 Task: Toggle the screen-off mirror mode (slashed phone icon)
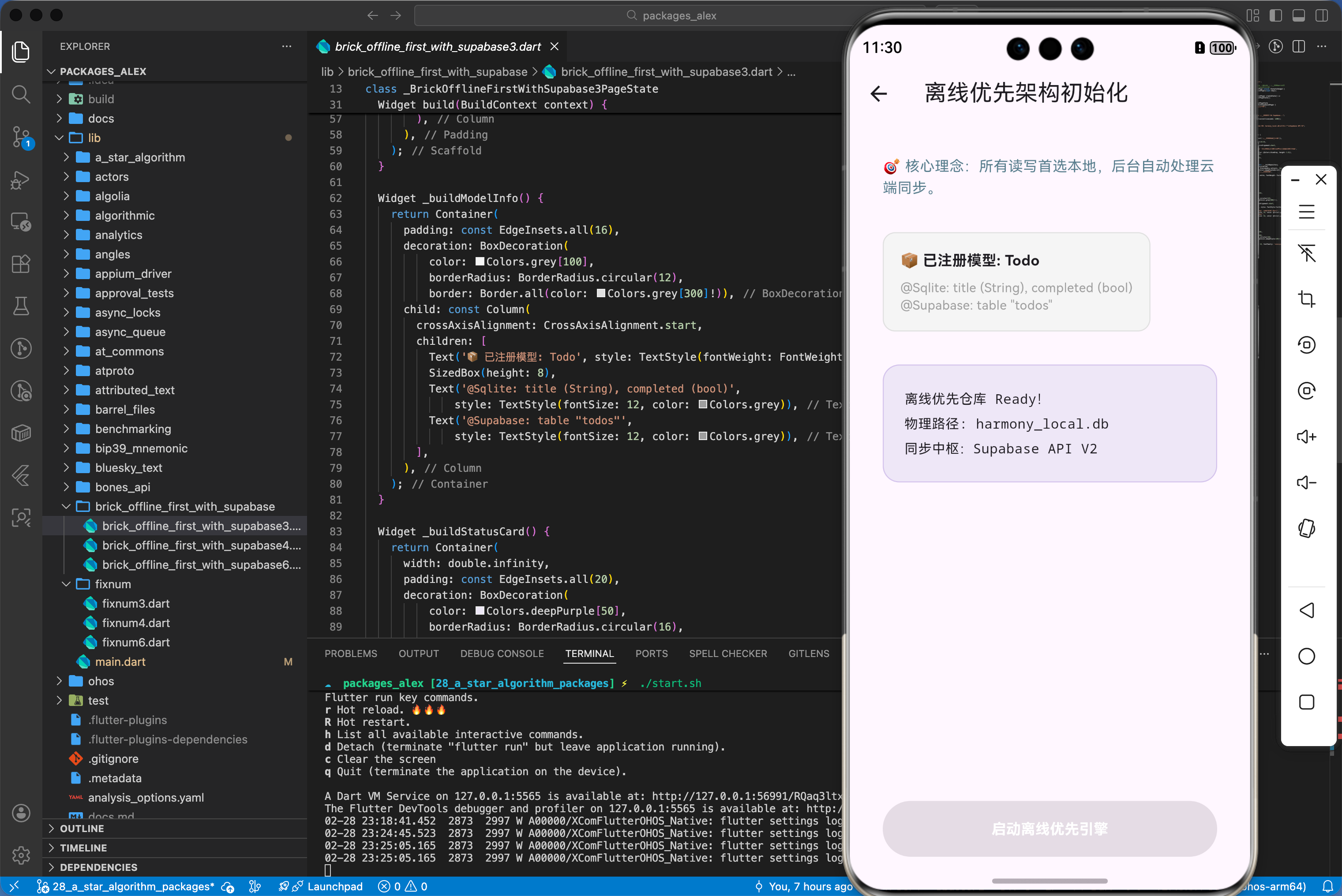coord(1307,253)
